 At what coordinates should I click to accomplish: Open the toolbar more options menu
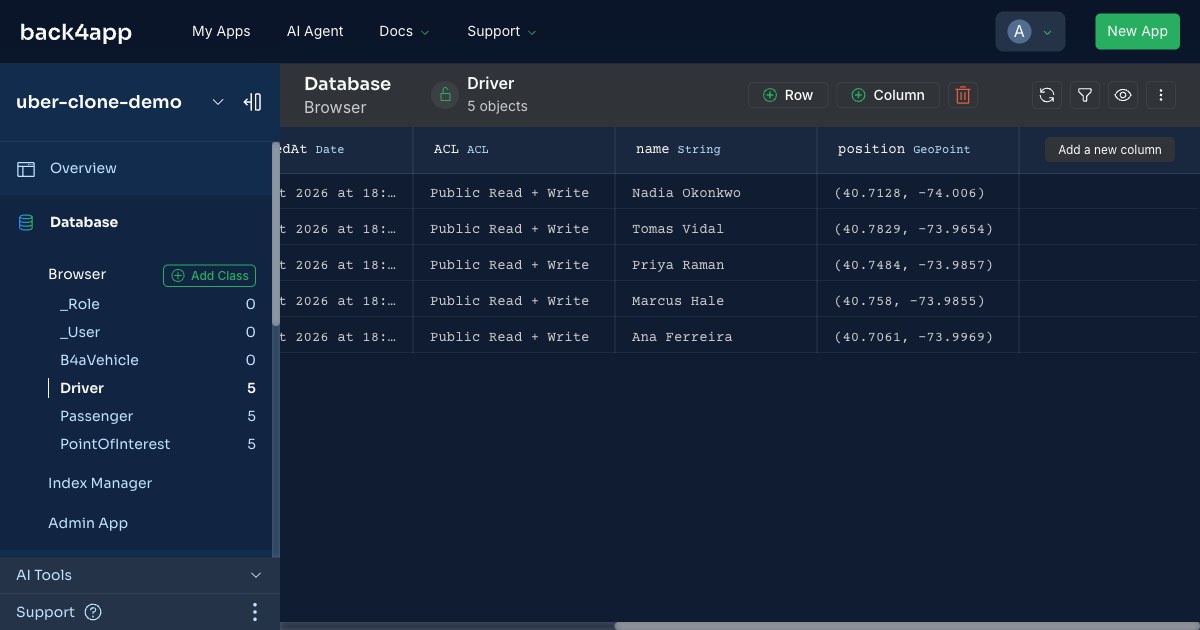(1161, 95)
